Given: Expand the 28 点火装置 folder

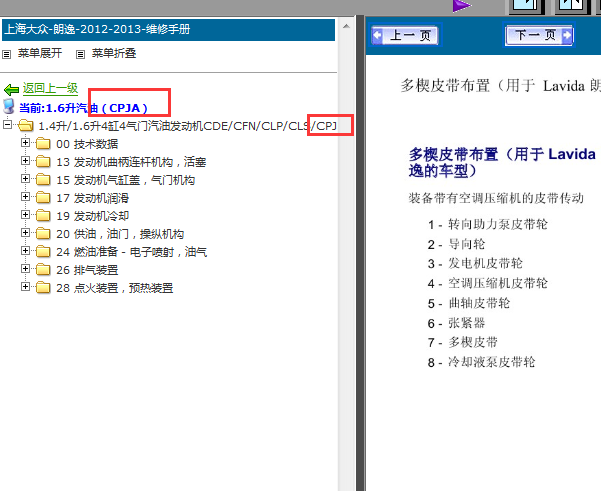Looking at the screenshot, I should tap(25, 287).
